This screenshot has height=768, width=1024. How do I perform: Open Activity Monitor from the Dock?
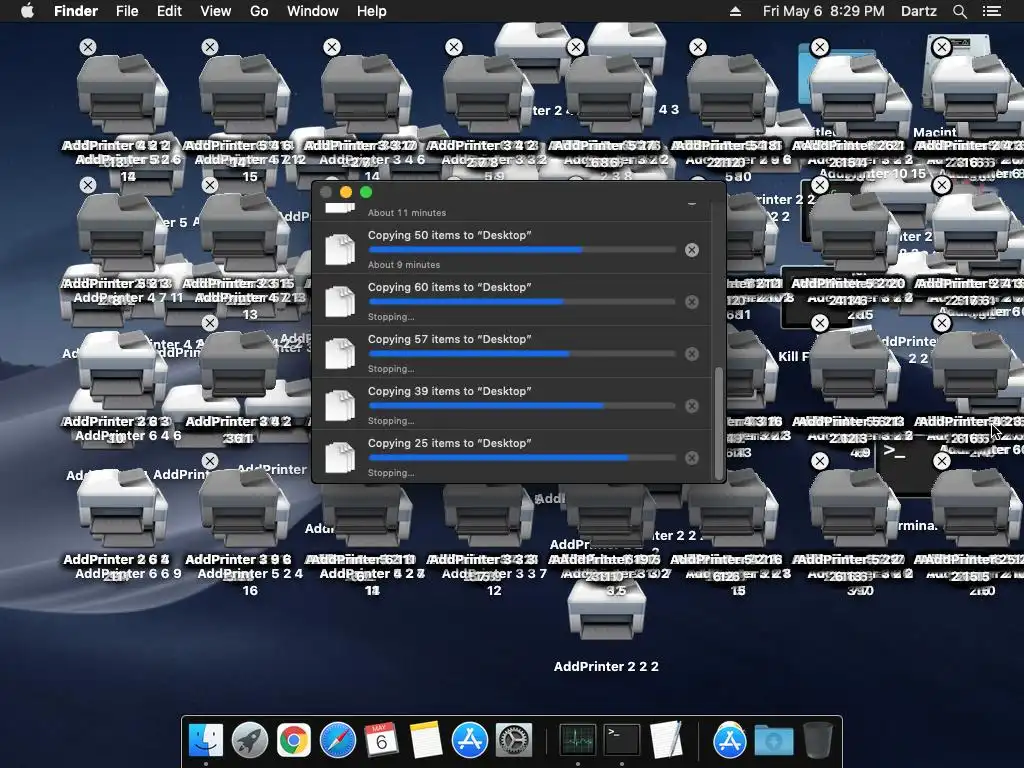coord(578,740)
